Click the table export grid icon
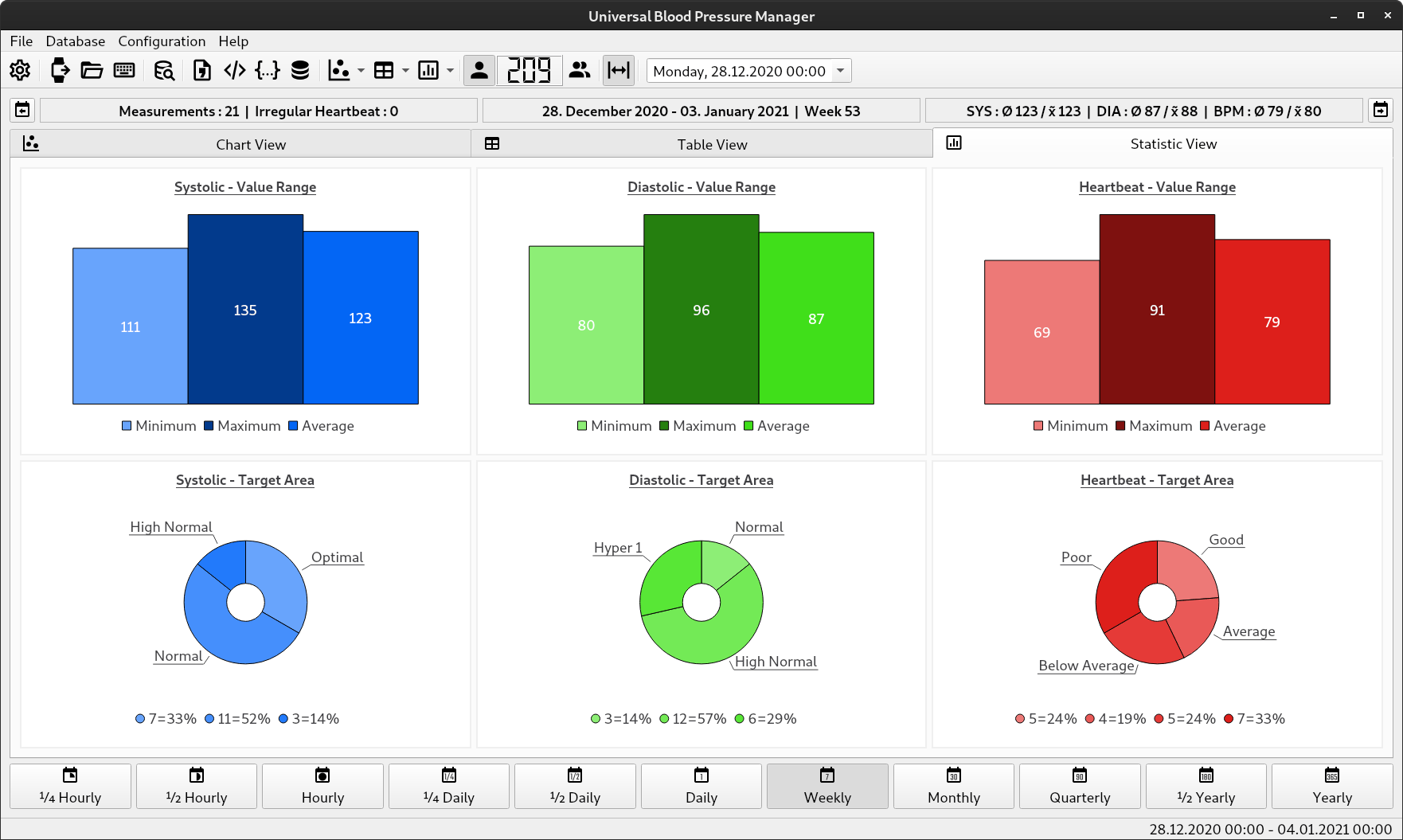The height and width of the screenshot is (840, 1403). 384,71
